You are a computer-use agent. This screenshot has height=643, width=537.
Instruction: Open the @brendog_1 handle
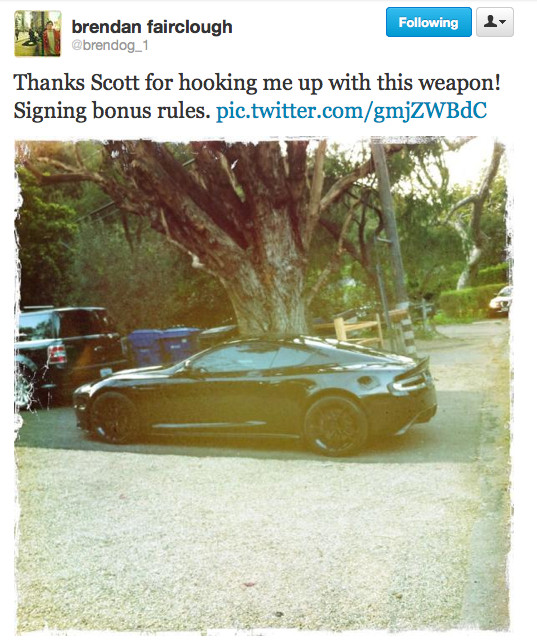pyautogui.click(x=110, y=46)
